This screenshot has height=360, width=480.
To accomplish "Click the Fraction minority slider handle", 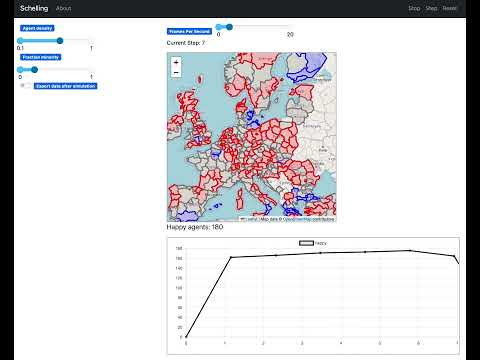I will pos(34,70).
